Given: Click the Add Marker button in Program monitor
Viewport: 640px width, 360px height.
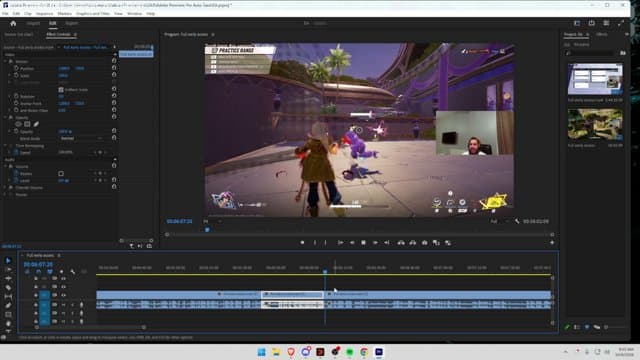Looking at the screenshot, I should (x=302, y=242).
